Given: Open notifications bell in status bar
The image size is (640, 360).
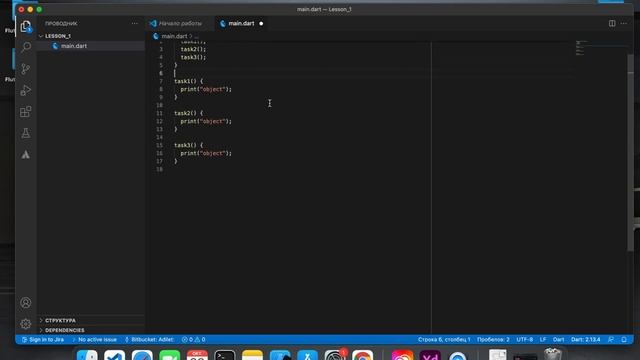Looking at the screenshot, I should pos(624,340).
